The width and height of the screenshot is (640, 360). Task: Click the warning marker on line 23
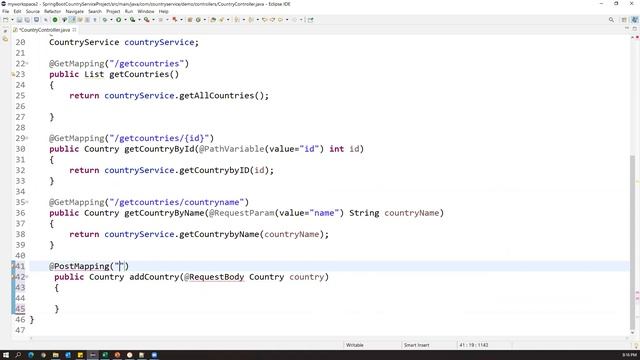tap(13, 74)
